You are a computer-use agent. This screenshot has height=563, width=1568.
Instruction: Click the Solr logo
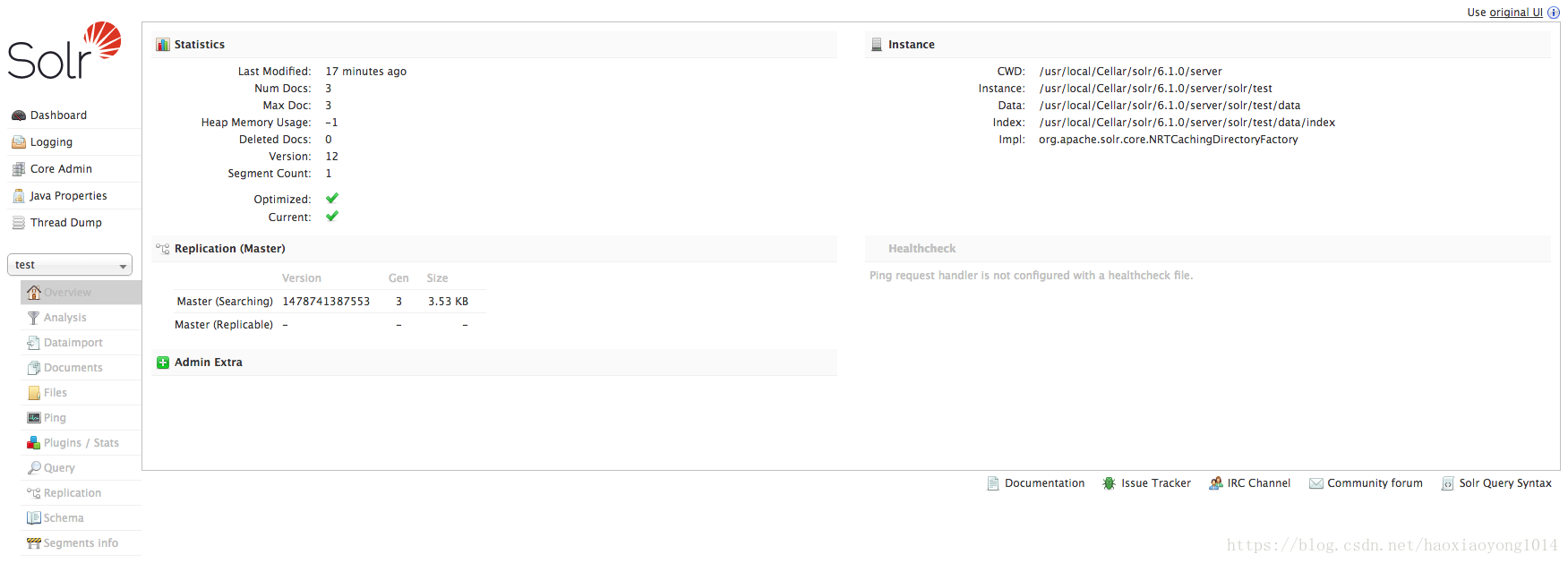[x=64, y=50]
